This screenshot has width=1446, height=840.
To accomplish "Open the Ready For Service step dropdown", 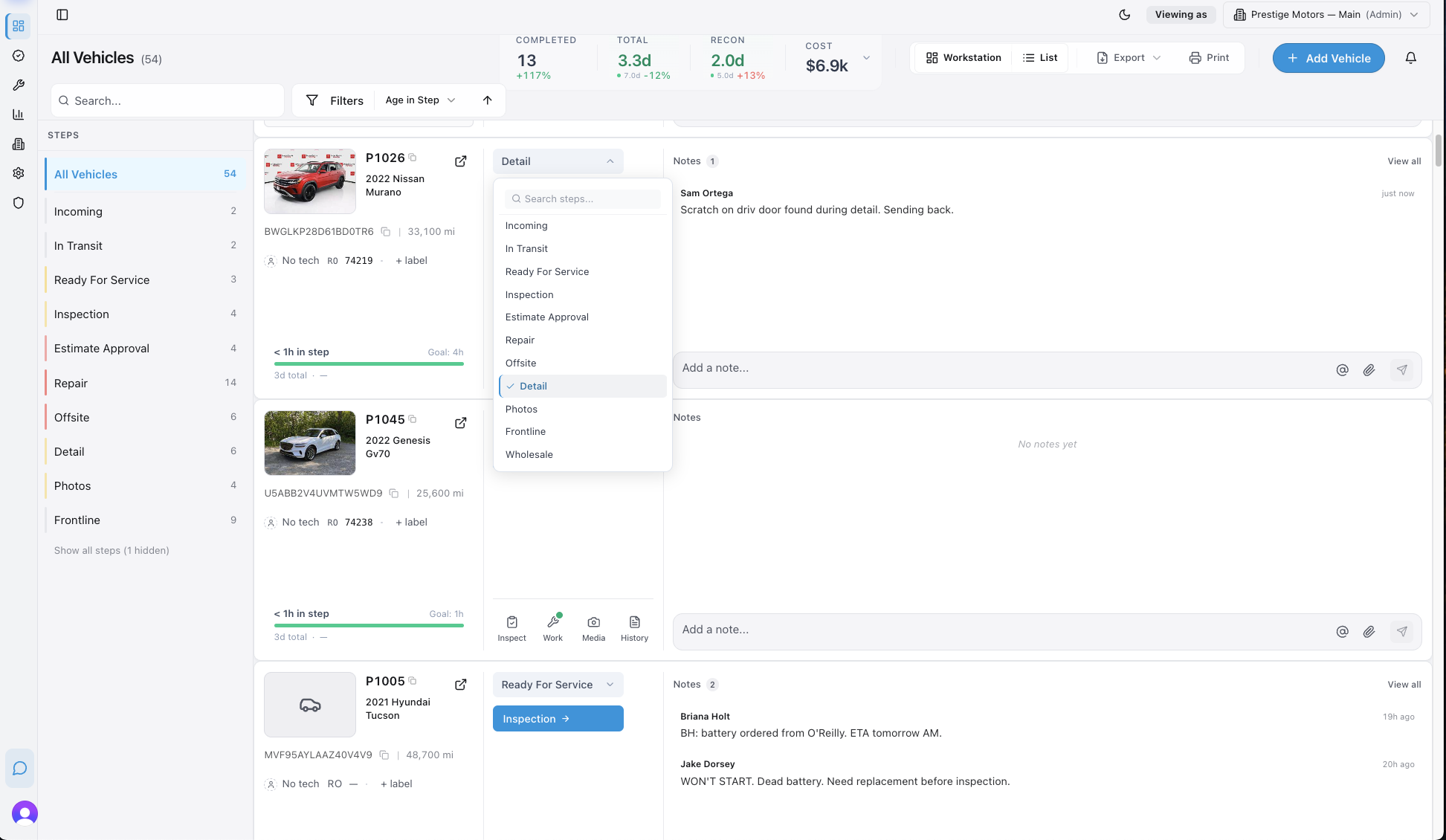I will point(558,685).
